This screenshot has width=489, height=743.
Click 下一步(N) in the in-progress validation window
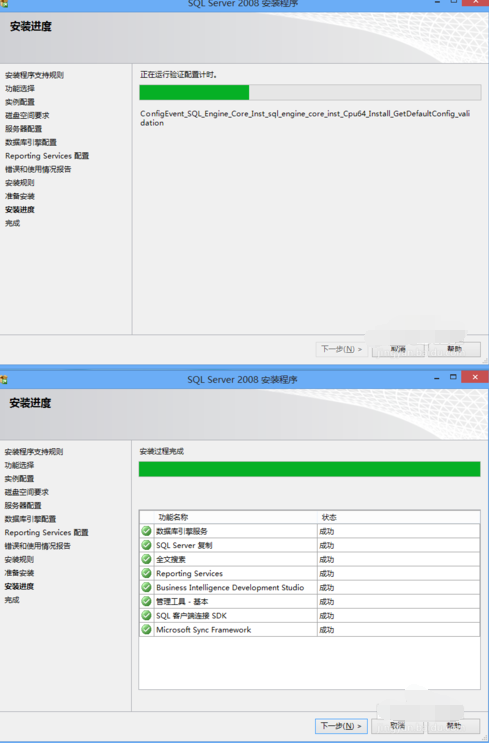pyautogui.click(x=341, y=349)
